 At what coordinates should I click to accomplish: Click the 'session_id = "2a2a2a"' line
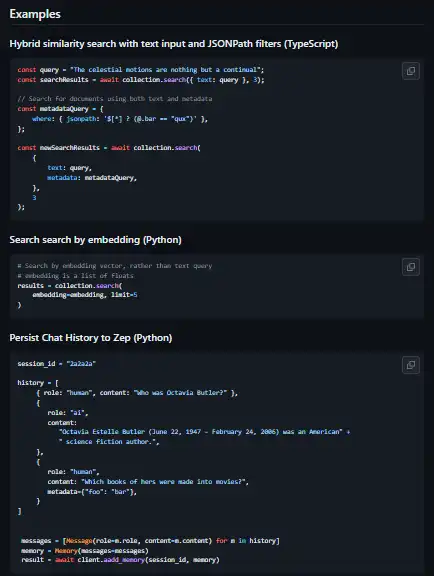(57, 364)
